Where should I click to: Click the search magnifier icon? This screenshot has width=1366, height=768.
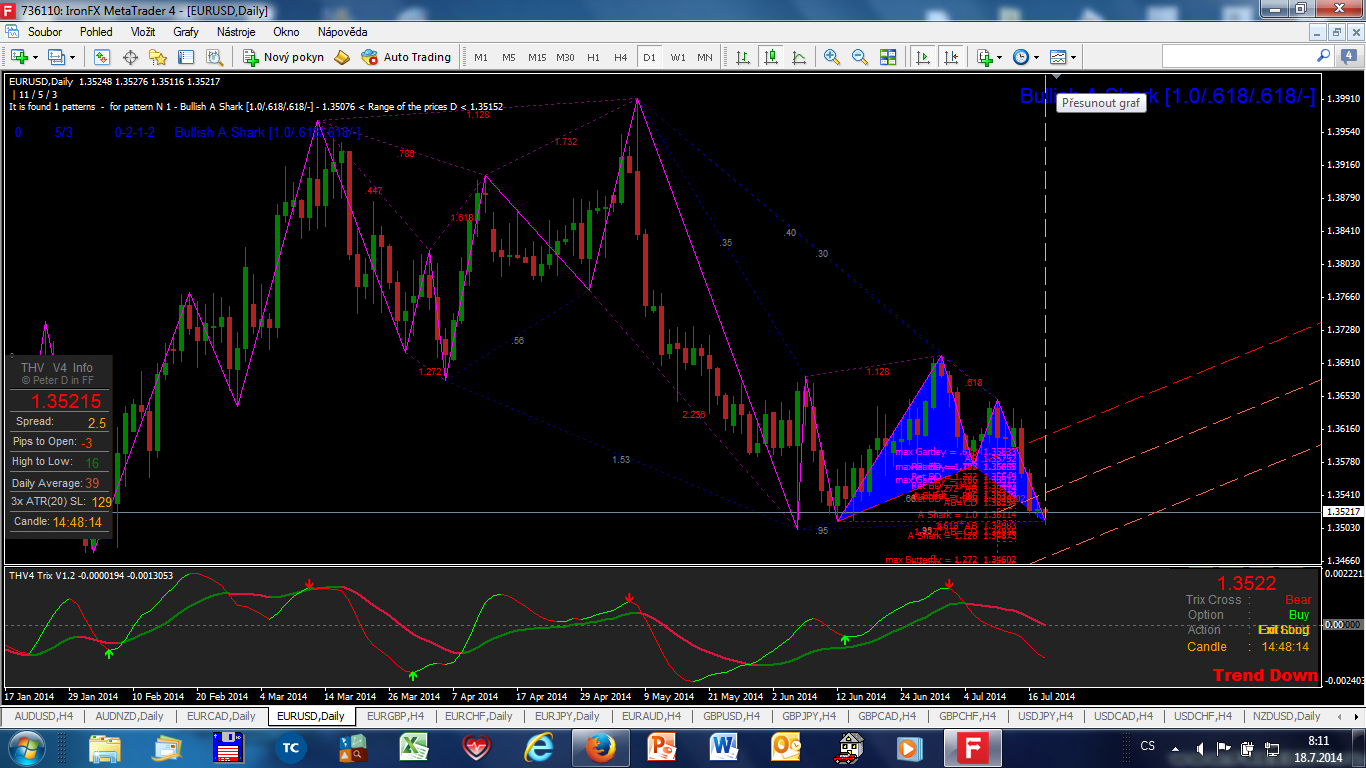(1323, 56)
